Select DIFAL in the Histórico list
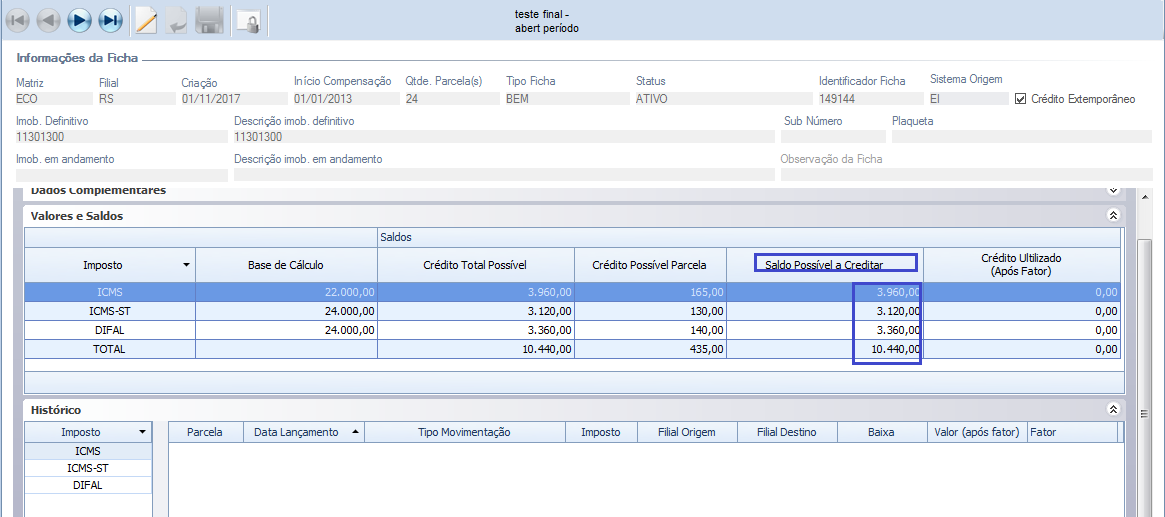This screenshot has width=1165, height=517. [x=88, y=485]
